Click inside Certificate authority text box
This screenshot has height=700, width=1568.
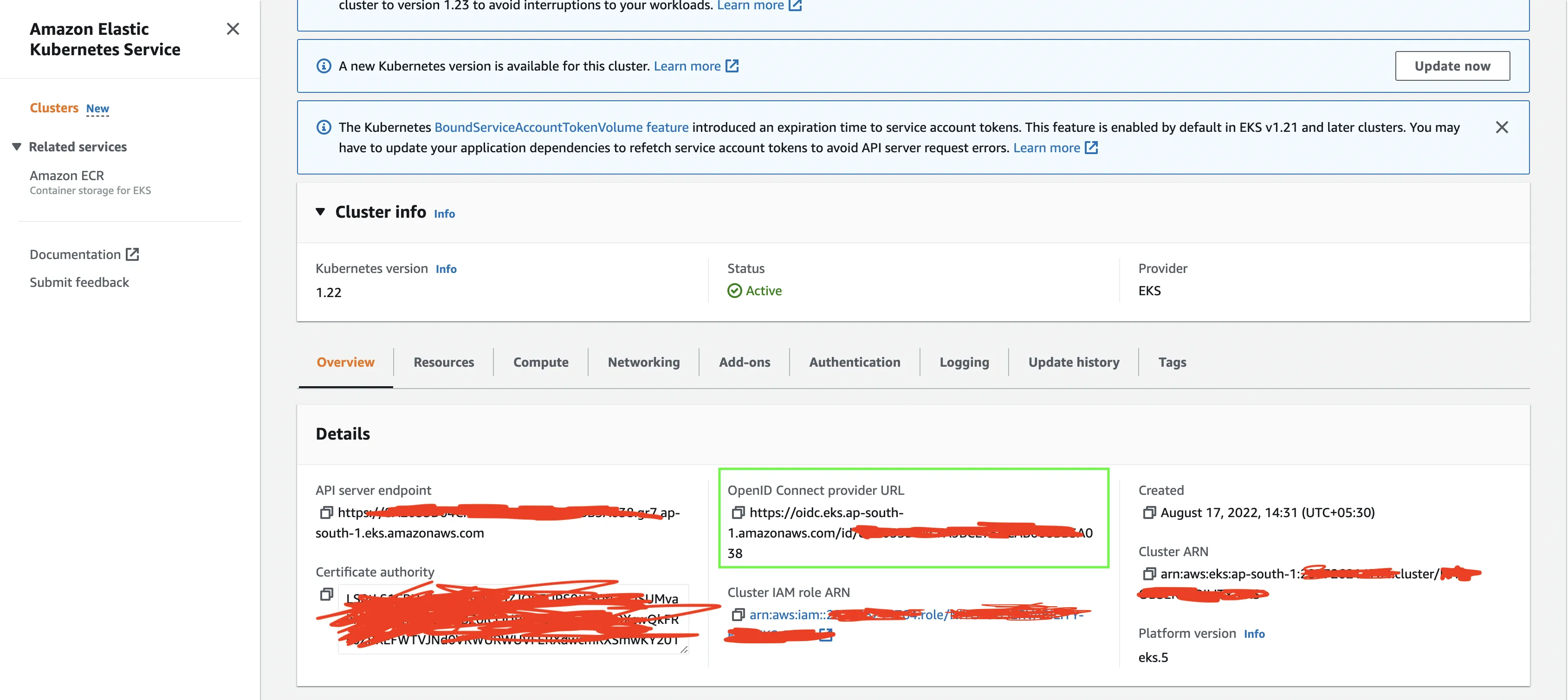click(x=513, y=619)
